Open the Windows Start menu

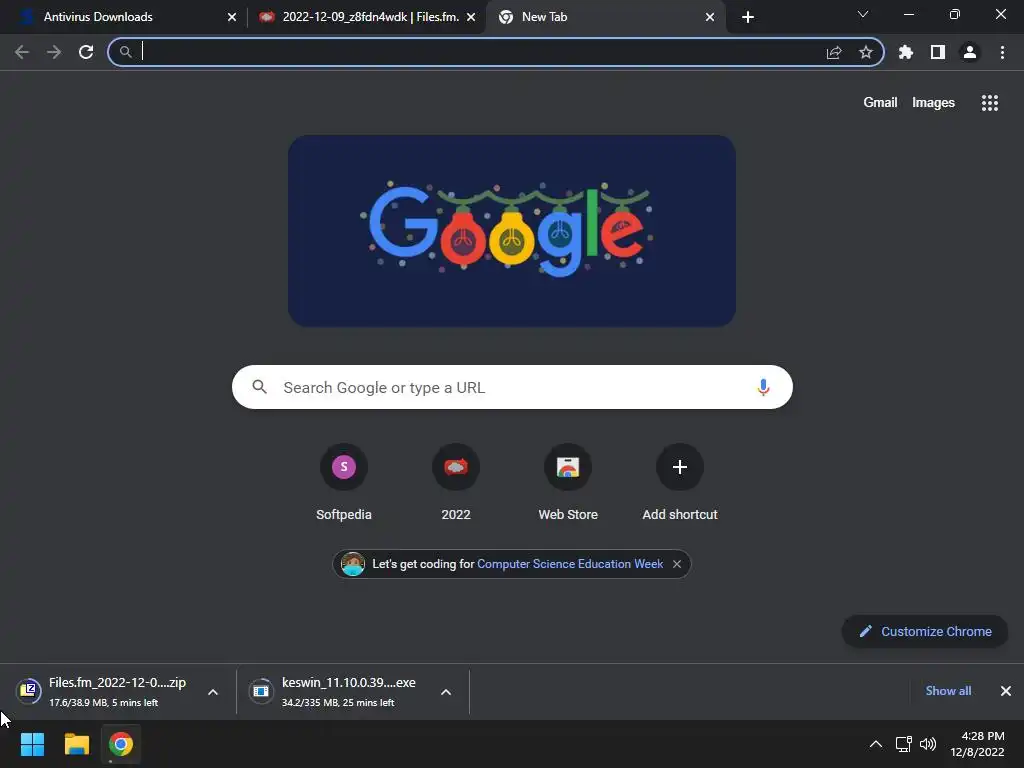[x=32, y=744]
